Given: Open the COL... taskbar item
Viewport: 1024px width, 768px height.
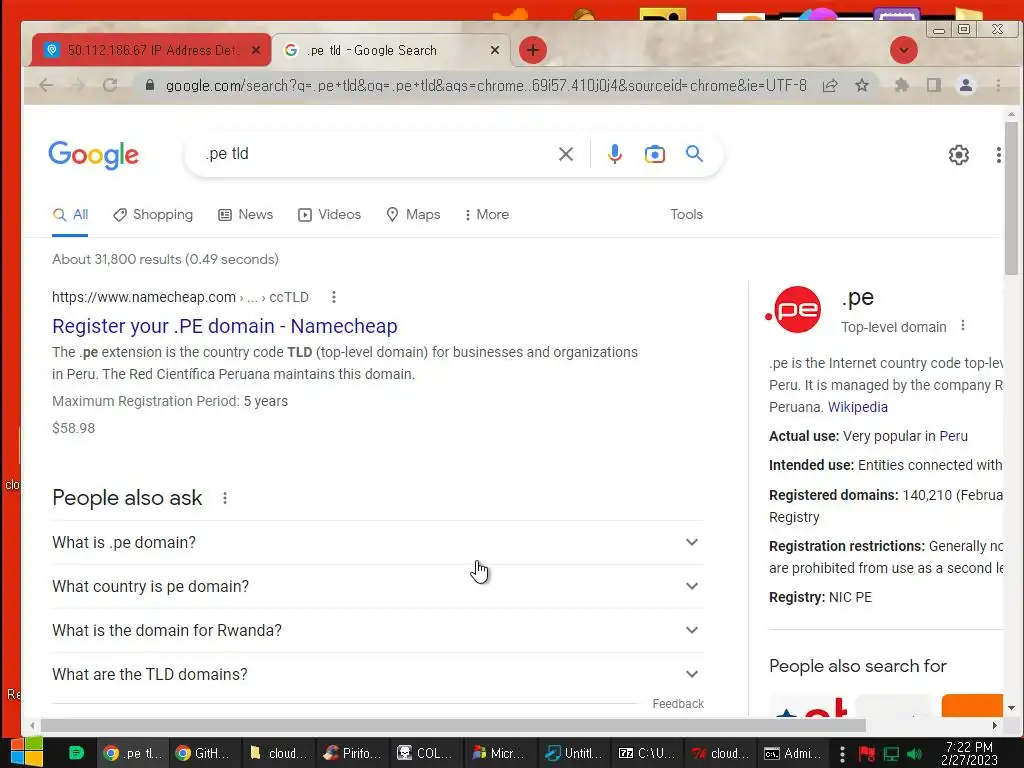Looking at the screenshot, I should (x=428, y=753).
